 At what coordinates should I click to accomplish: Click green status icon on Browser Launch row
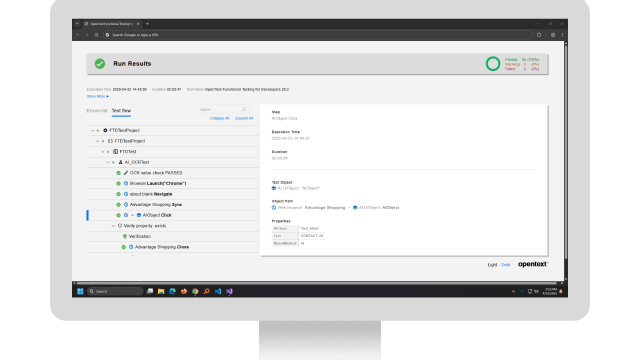[x=118, y=183]
